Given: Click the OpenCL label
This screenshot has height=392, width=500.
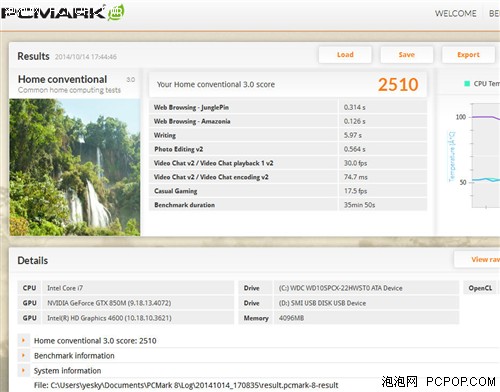Looking at the screenshot, I should click(x=480, y=288).
